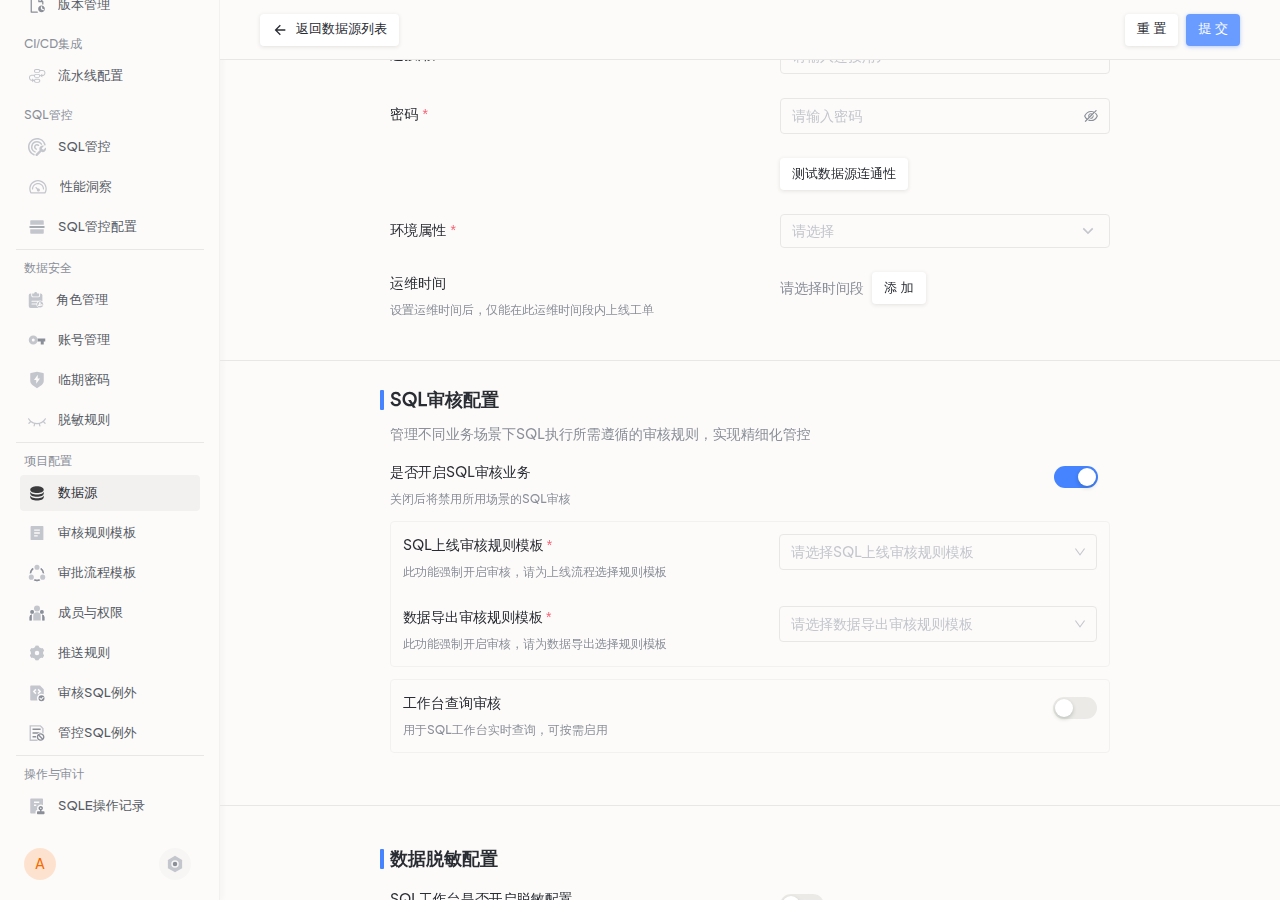
Task: Click the 测试数据源连通性 button
Action: [x=844, y=174]
